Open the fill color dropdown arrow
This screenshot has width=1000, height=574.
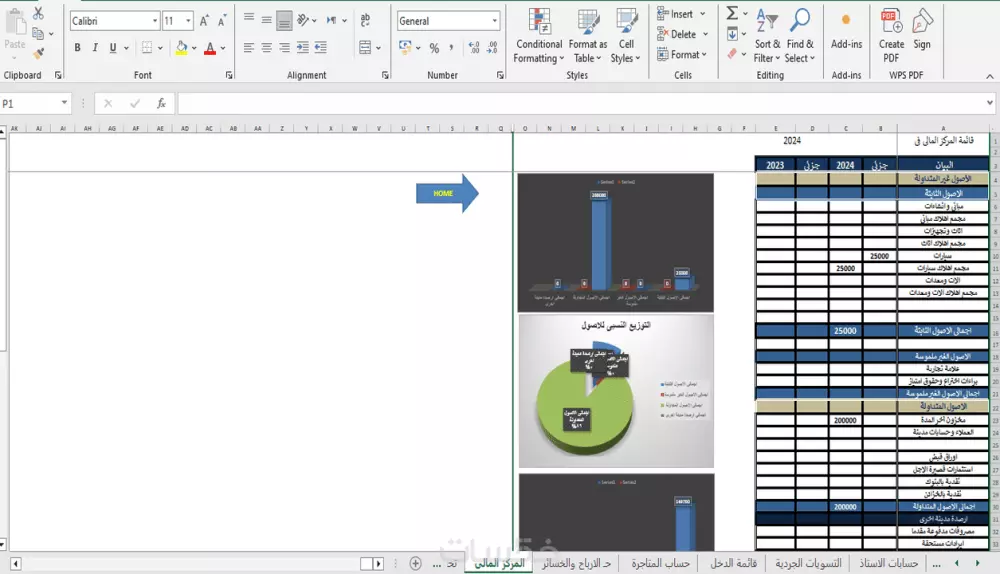pos(193,48)
